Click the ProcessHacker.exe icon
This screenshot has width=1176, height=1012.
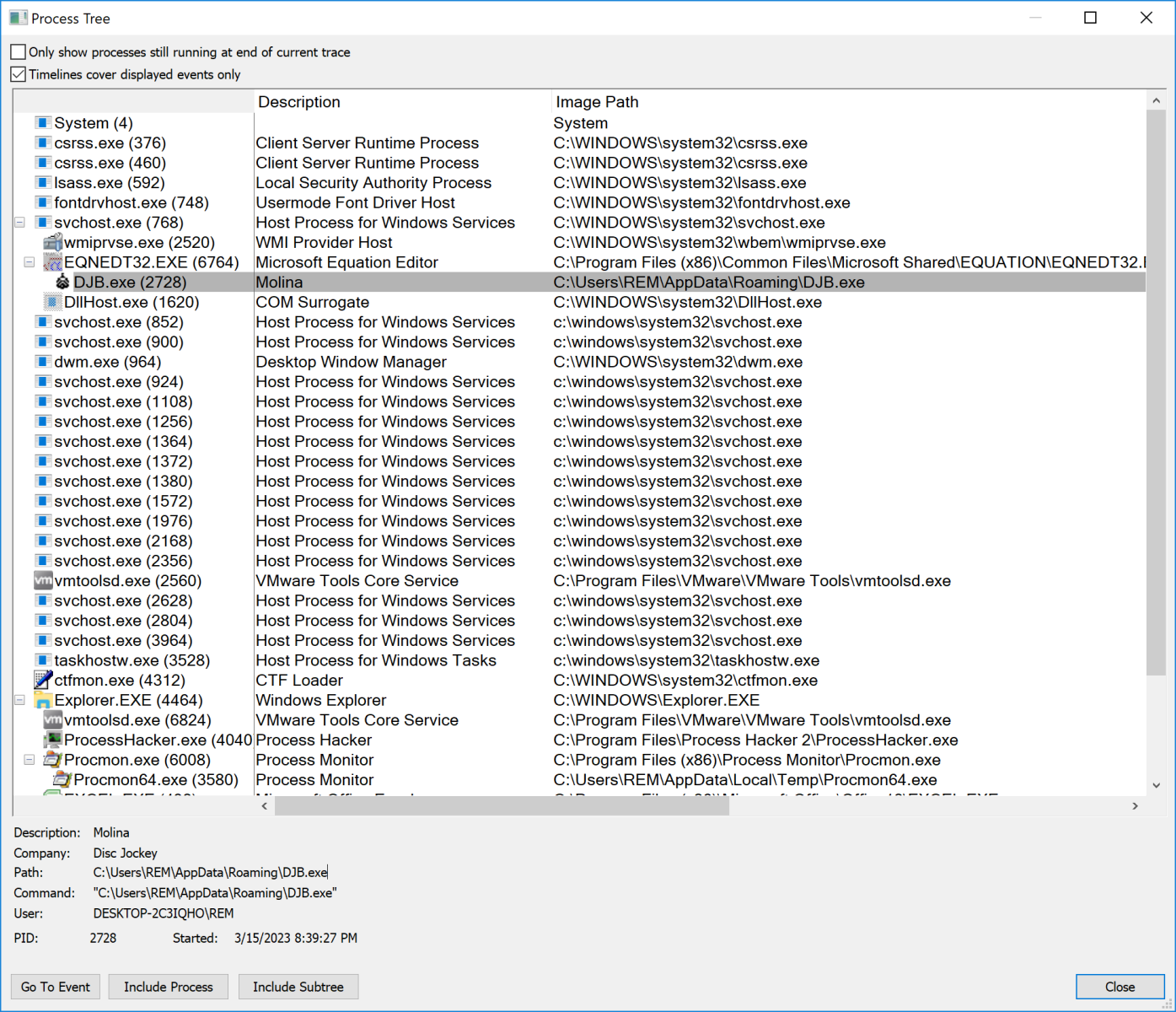click(x=53, y=740)
